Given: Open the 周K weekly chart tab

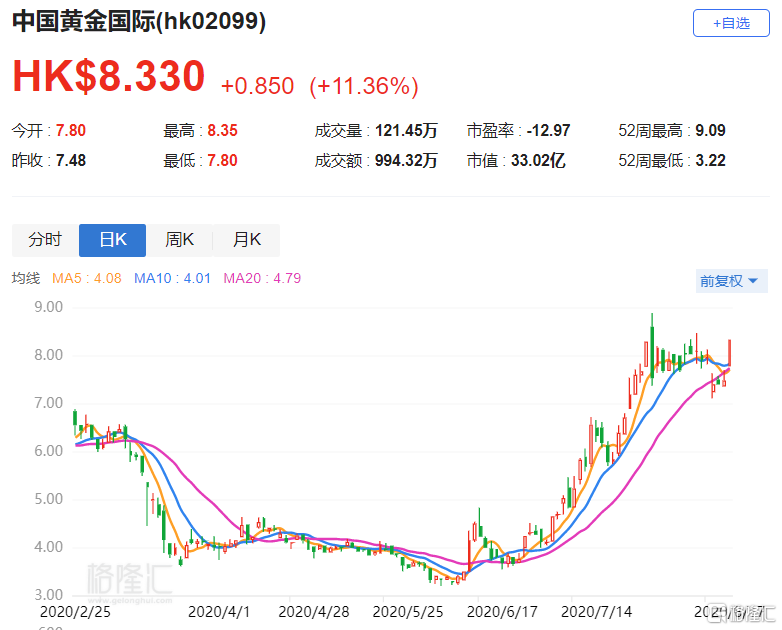Looking at the screenshot, I should click(x=179, y=240).
